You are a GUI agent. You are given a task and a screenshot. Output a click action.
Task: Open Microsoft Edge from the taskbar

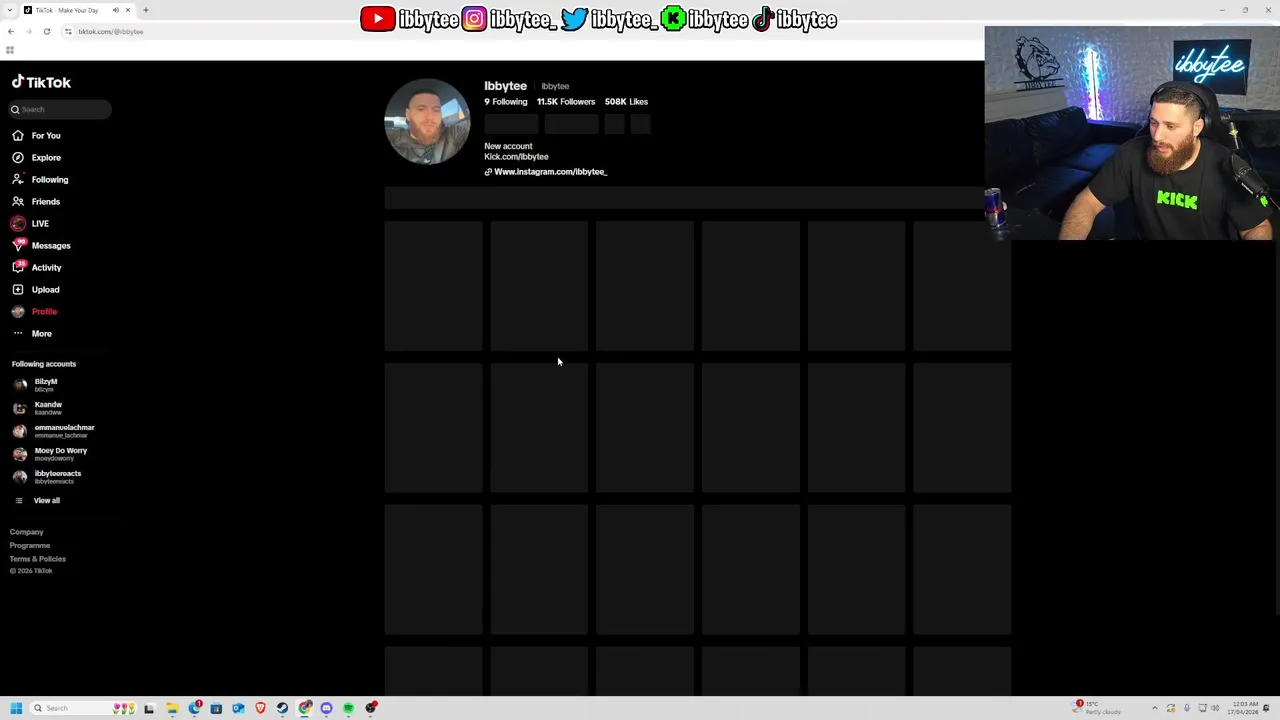click(x=194, y=708)
